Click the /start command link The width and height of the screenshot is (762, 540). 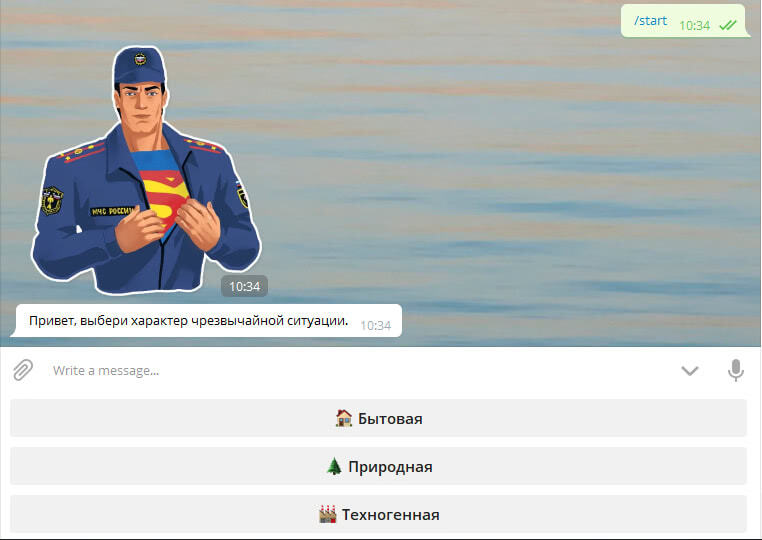coord(650,21)
